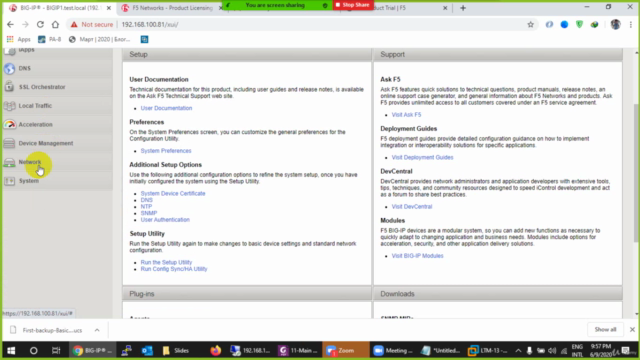The width and height of the screenshot is (640, 360).
Task: Open the DNS sidebar module icon
Action: point(9,68)
